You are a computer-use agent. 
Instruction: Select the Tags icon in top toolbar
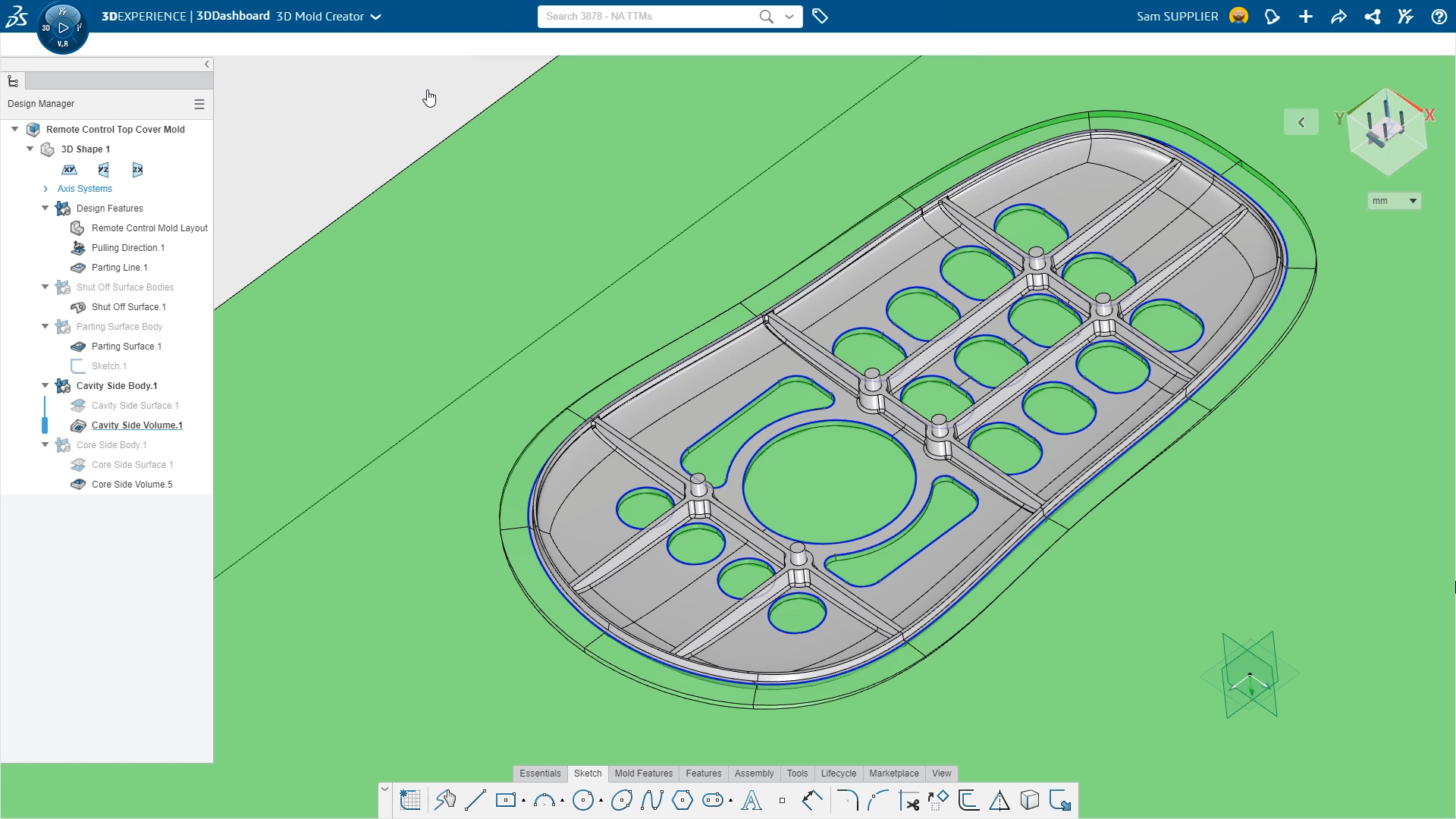coord(820,16)
